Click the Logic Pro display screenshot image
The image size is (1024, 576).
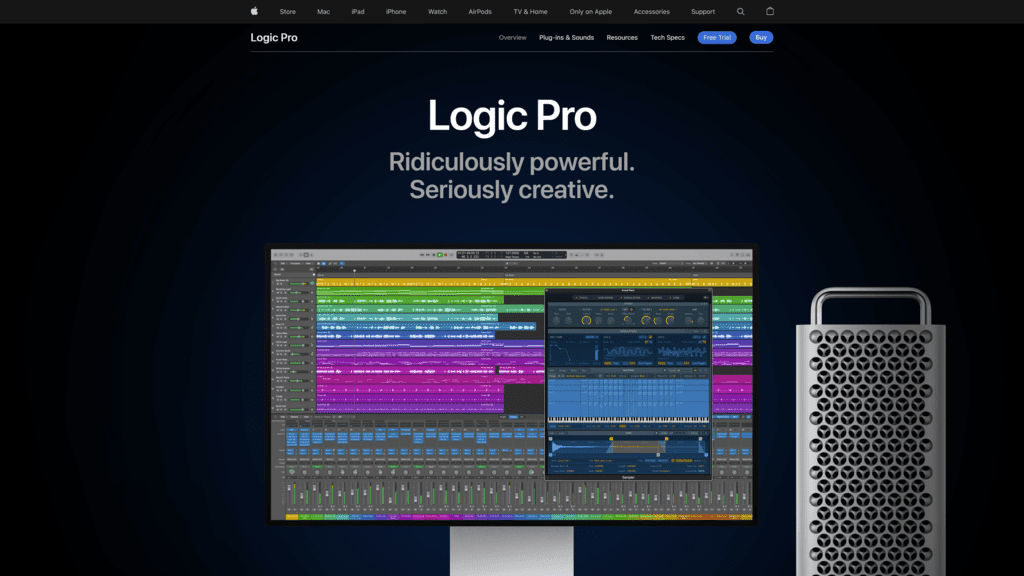(511, 385)
